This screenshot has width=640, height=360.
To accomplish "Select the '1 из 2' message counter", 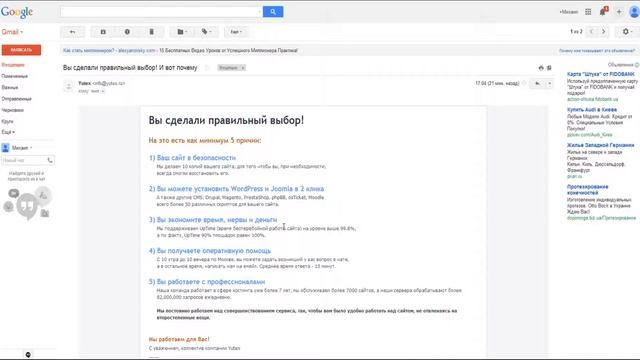I will point(576,32).
